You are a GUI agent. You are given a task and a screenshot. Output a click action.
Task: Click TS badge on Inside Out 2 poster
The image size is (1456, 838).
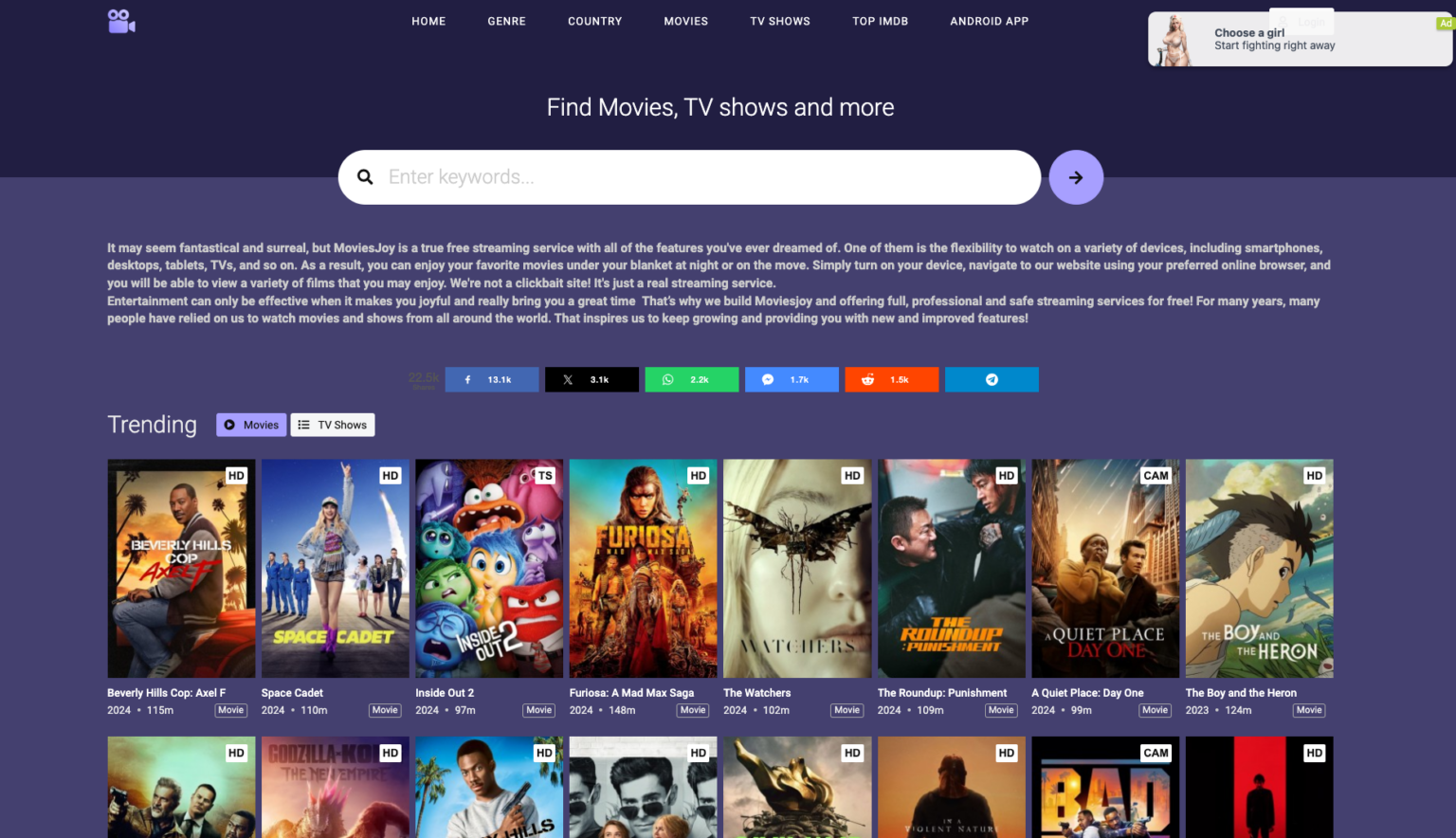pyautogui.click(x=545, y=476)
